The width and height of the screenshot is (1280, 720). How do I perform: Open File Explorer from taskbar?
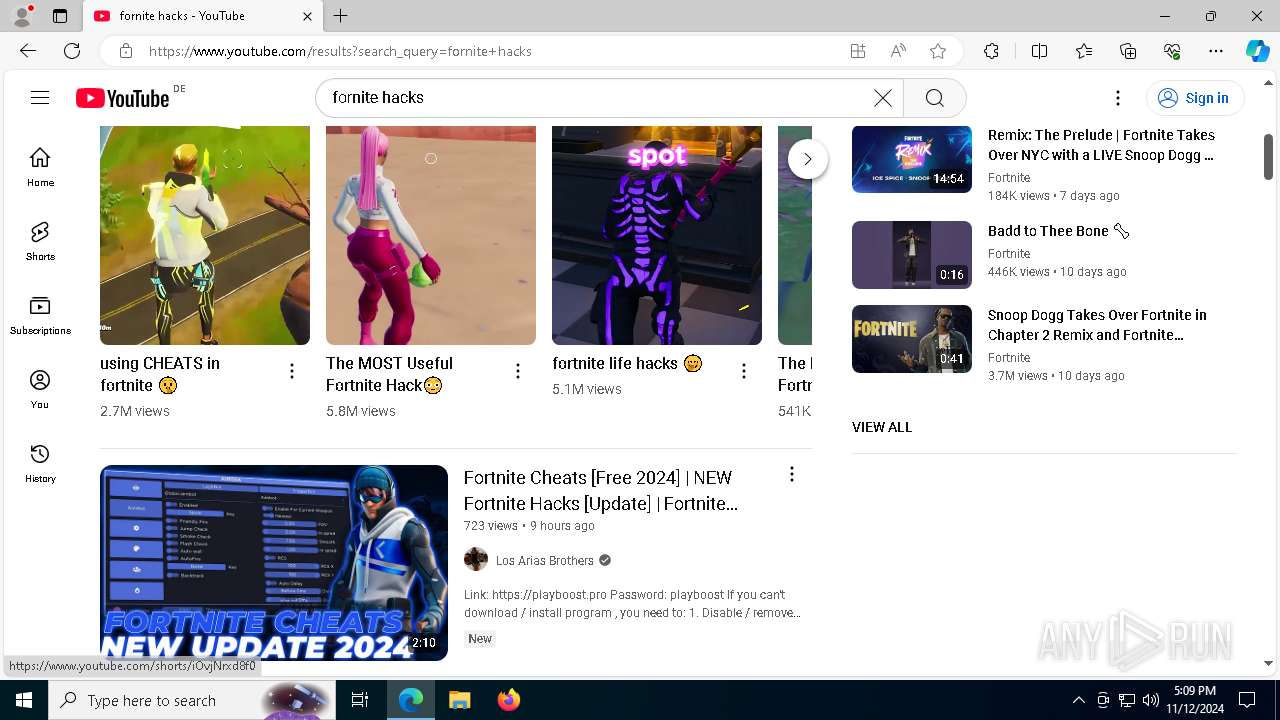[x=459, y=700]
